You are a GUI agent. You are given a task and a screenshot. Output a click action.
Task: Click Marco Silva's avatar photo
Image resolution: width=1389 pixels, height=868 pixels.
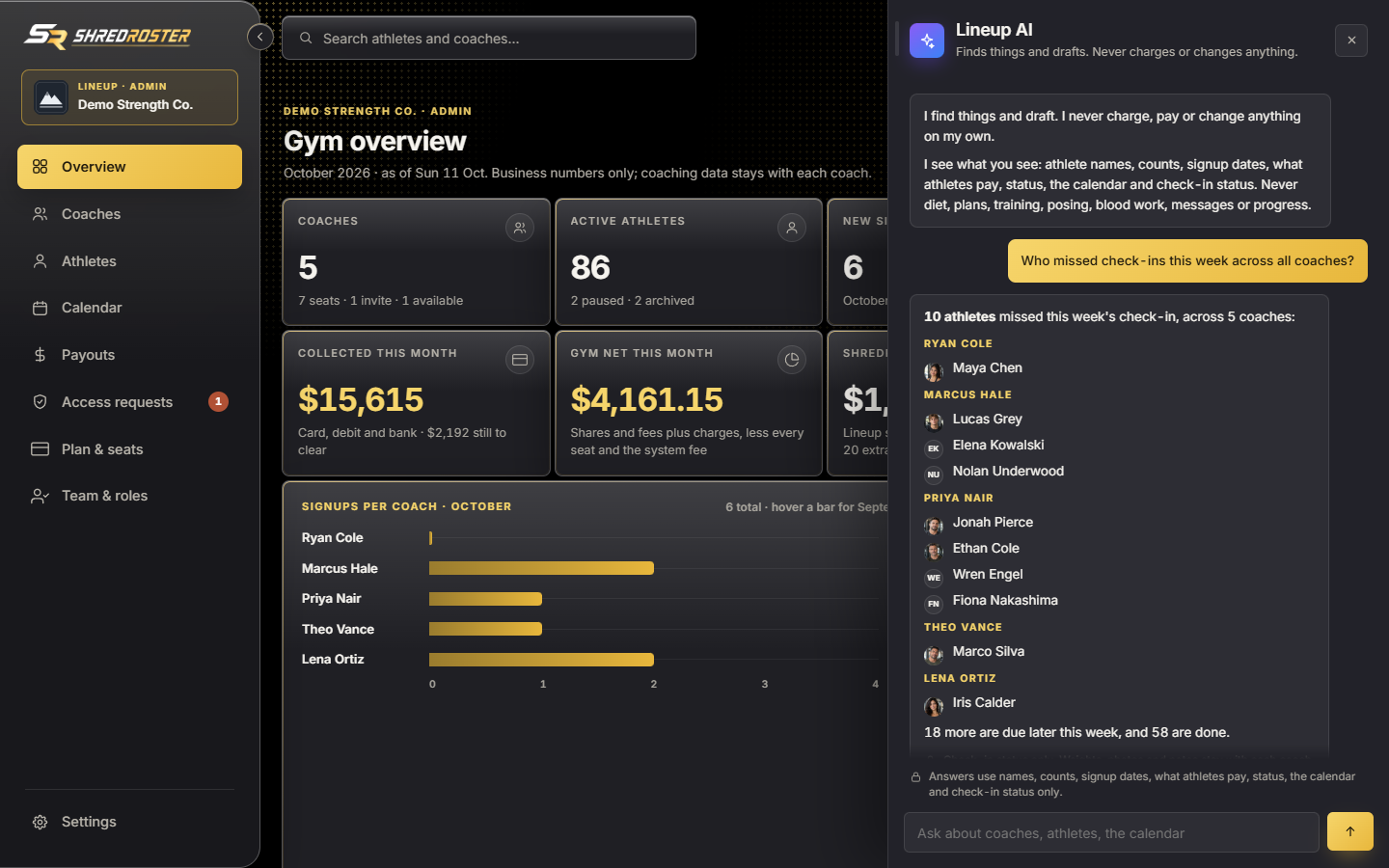[934, 655]
